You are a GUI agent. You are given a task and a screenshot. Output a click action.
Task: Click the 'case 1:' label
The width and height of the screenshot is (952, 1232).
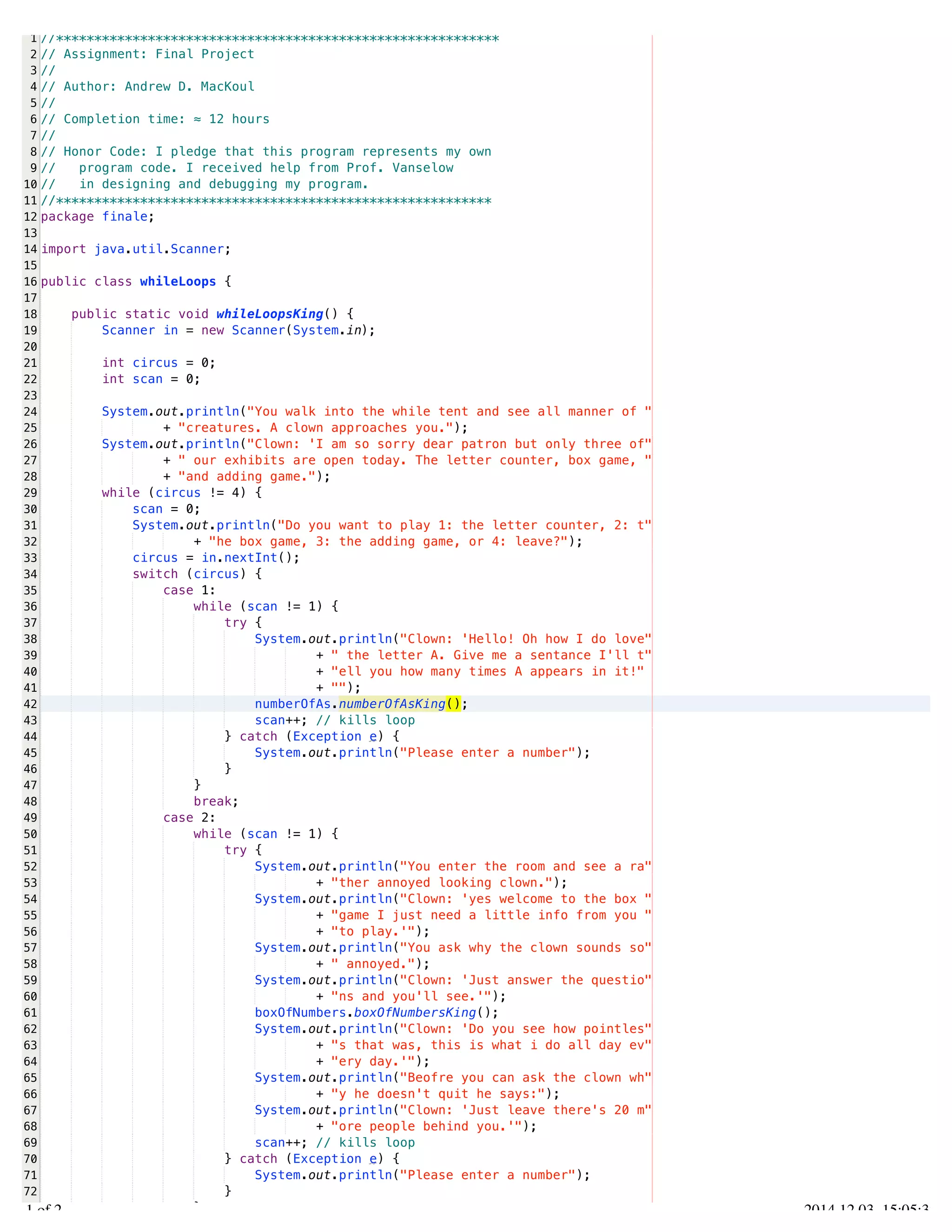tap(189, 590)
